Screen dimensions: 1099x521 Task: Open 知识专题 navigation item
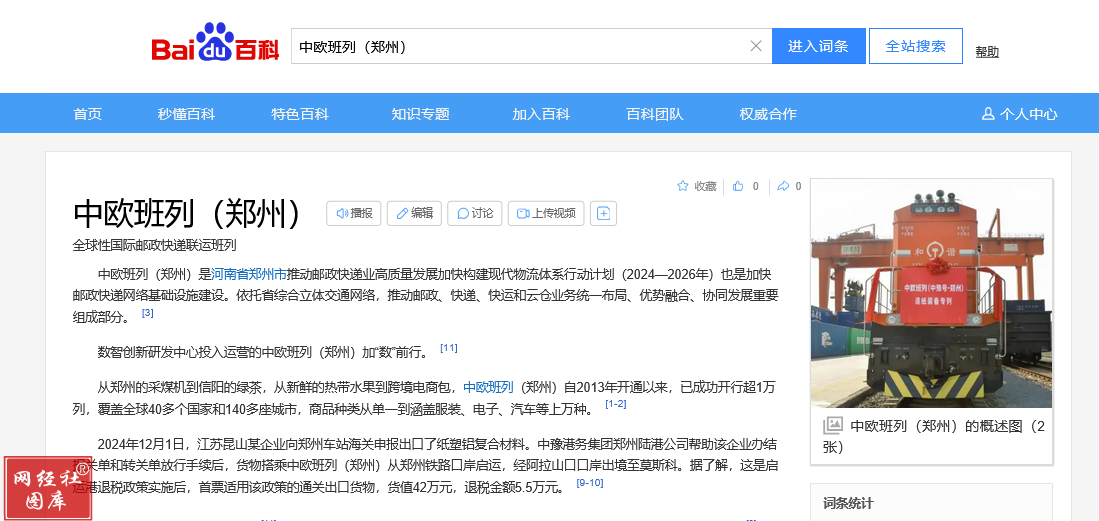pyautogui.click(x=421, y=114)
